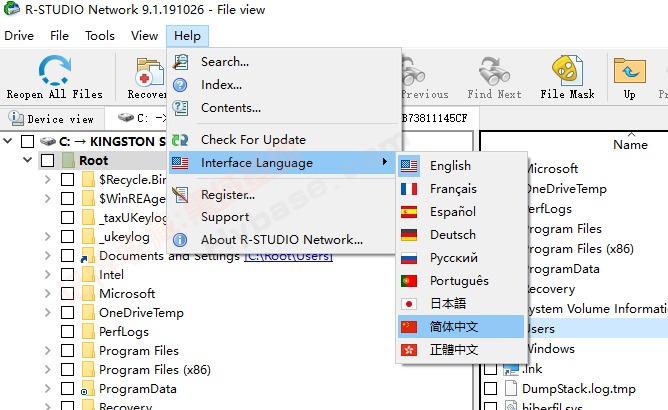The image size is (668, 410).
Task: Expand the $Recycle.Bin folder
Action: [x=48, y=179]
